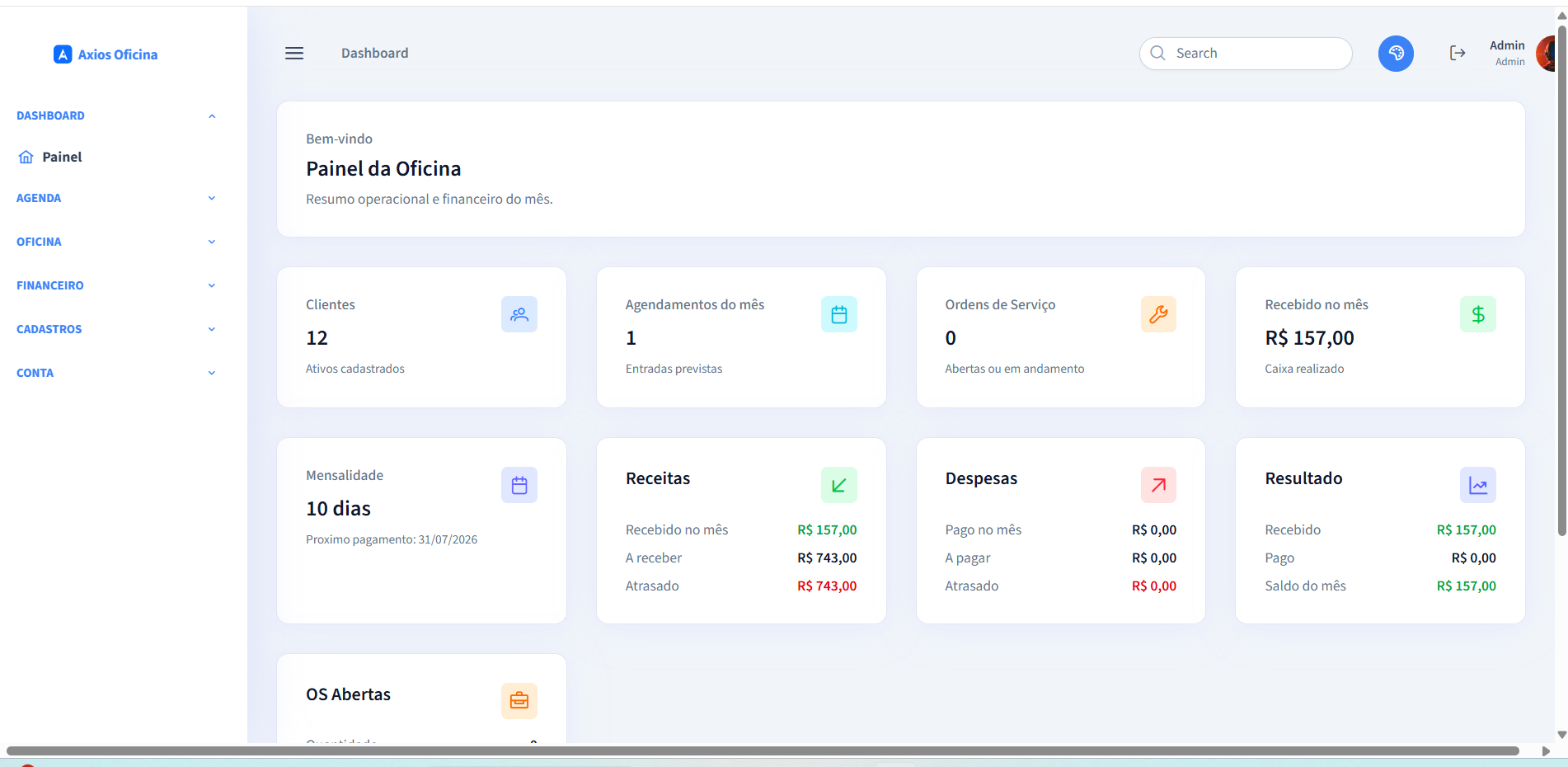Expand the FINANCEIRO section chevron

tap(212, 285)
